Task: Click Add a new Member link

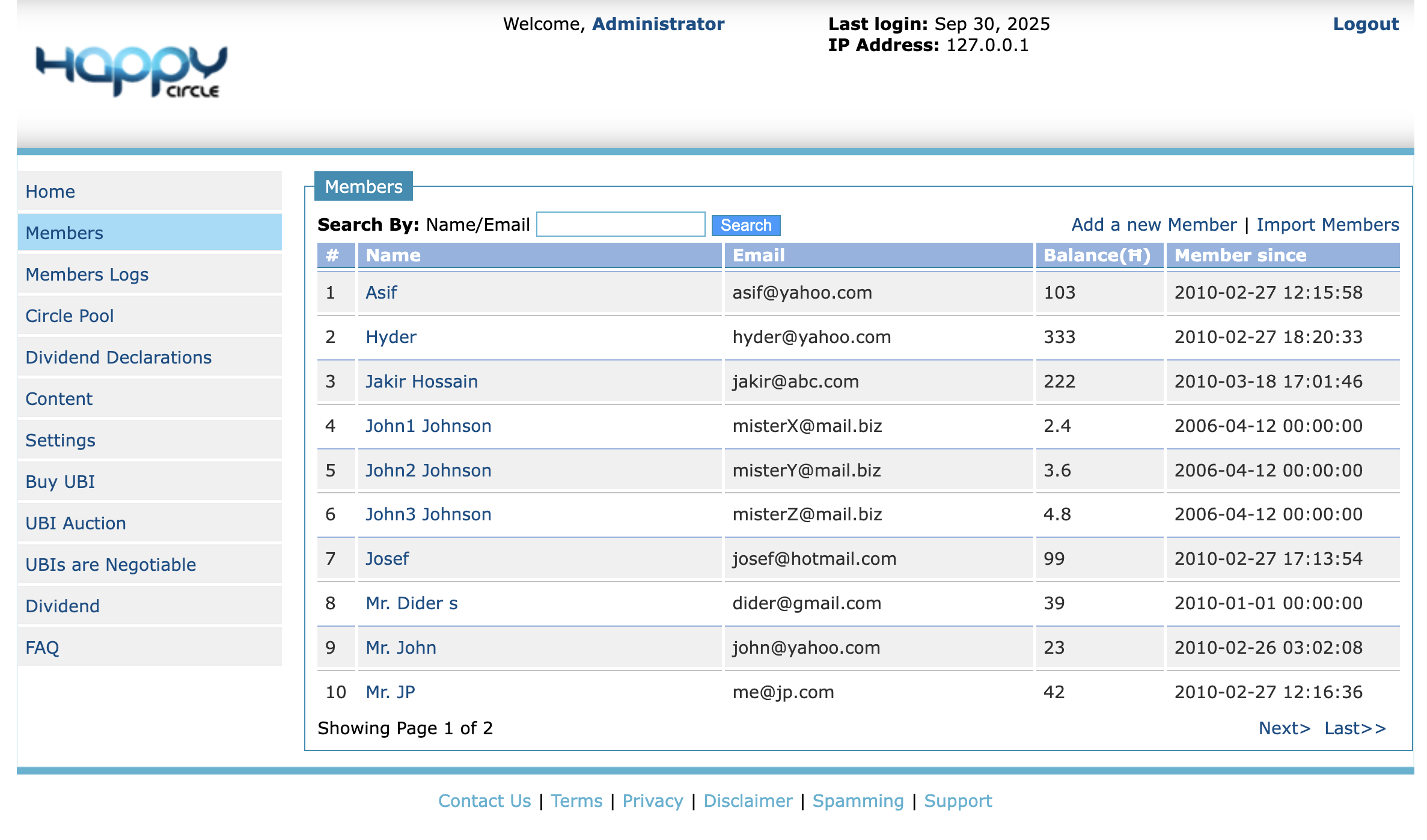Action: [1154, 225]
